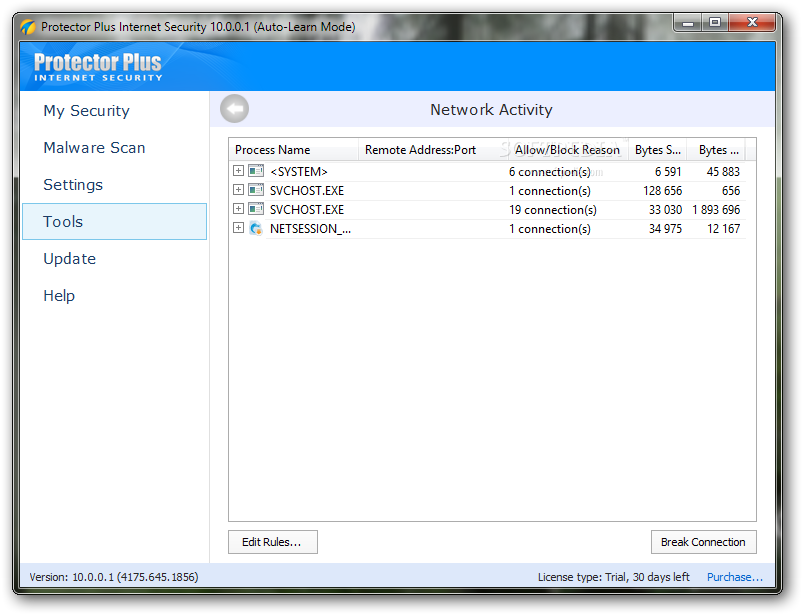Expand the NETSESSION process row

click(x=238, y=227)
